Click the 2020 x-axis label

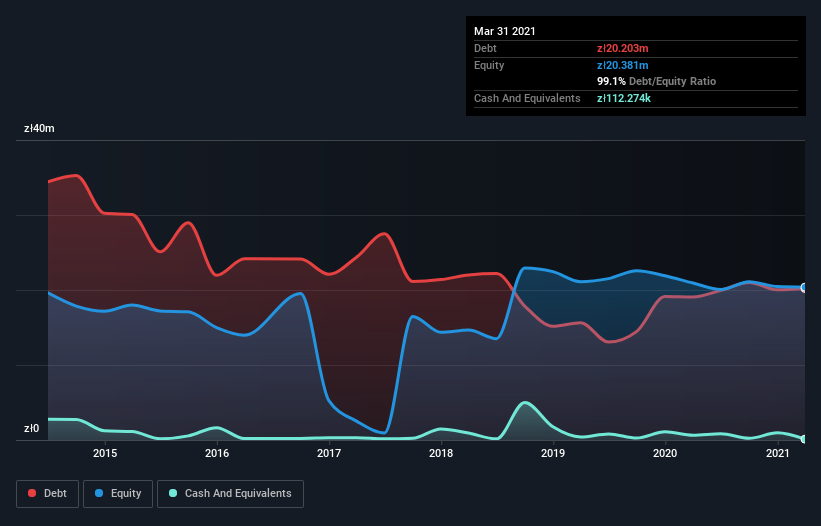(x=665, y=453)
